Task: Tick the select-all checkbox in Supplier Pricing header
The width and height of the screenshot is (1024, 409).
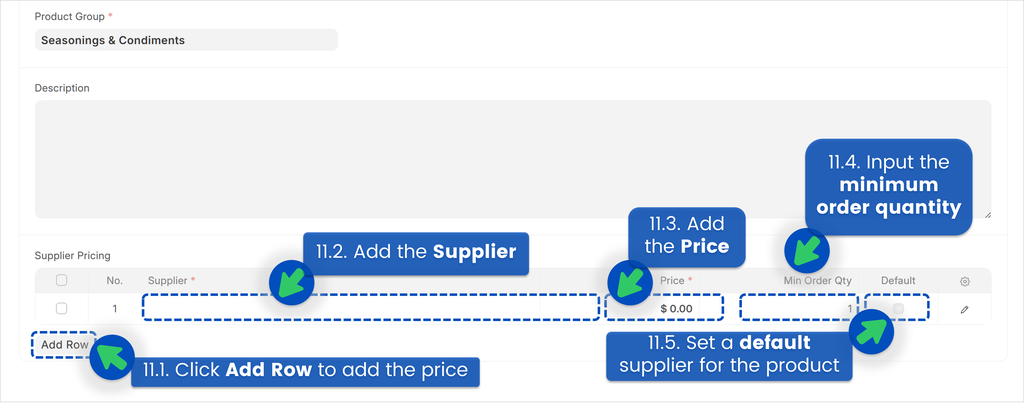Action: tap(61, 280)
